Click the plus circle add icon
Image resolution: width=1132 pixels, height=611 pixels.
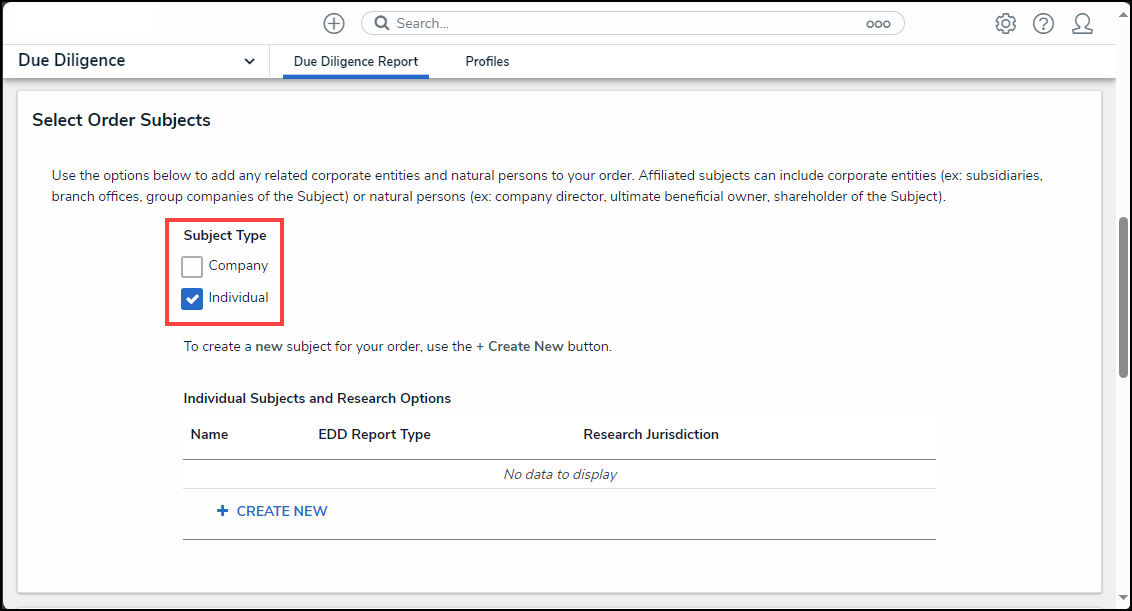[x=334, y=24]
